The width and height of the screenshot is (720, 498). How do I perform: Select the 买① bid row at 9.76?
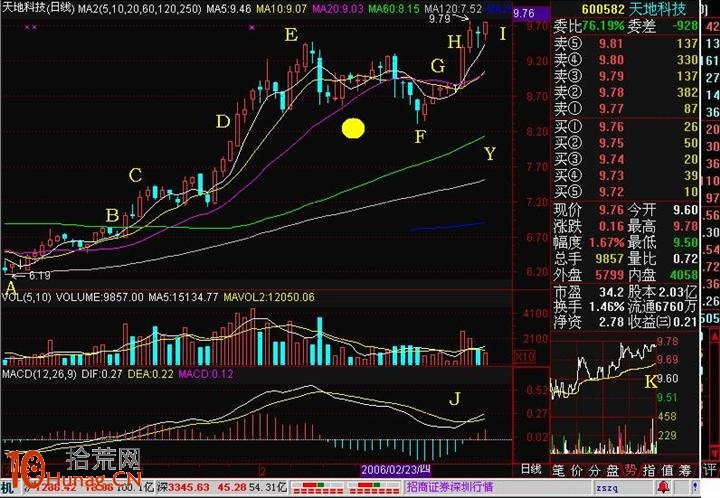(x=625, y=127)
